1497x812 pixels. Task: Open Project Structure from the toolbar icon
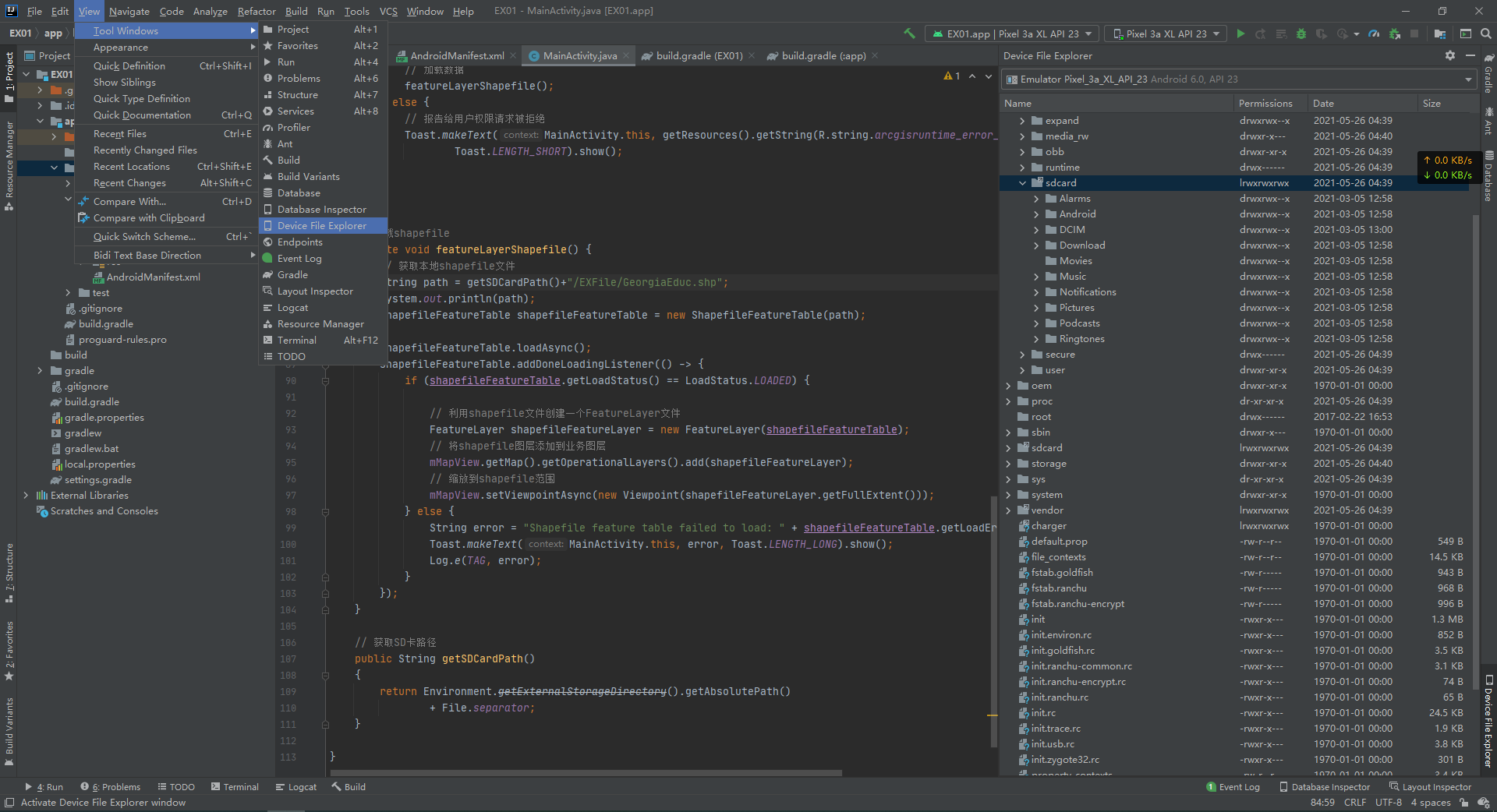[x=1439, y=34]
